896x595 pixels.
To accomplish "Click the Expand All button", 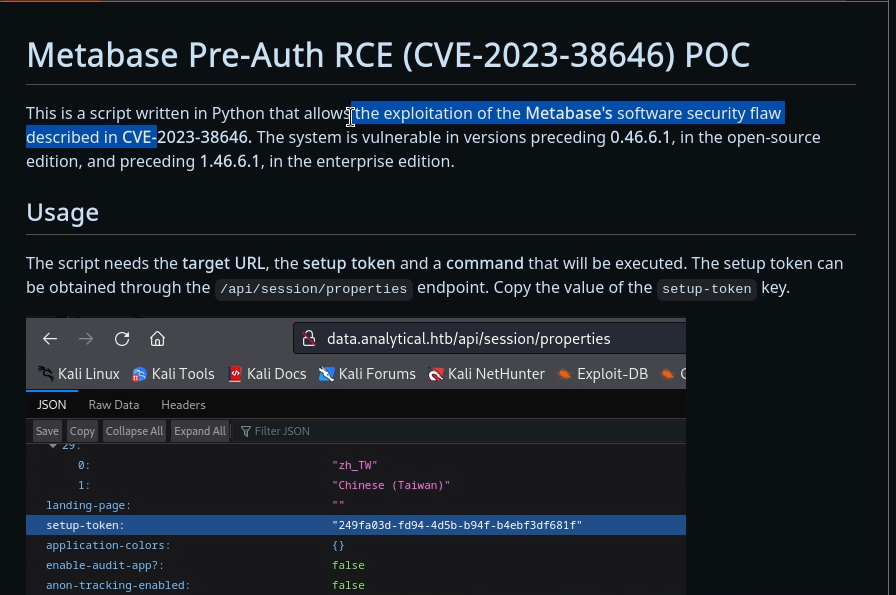I will [200, 431].
